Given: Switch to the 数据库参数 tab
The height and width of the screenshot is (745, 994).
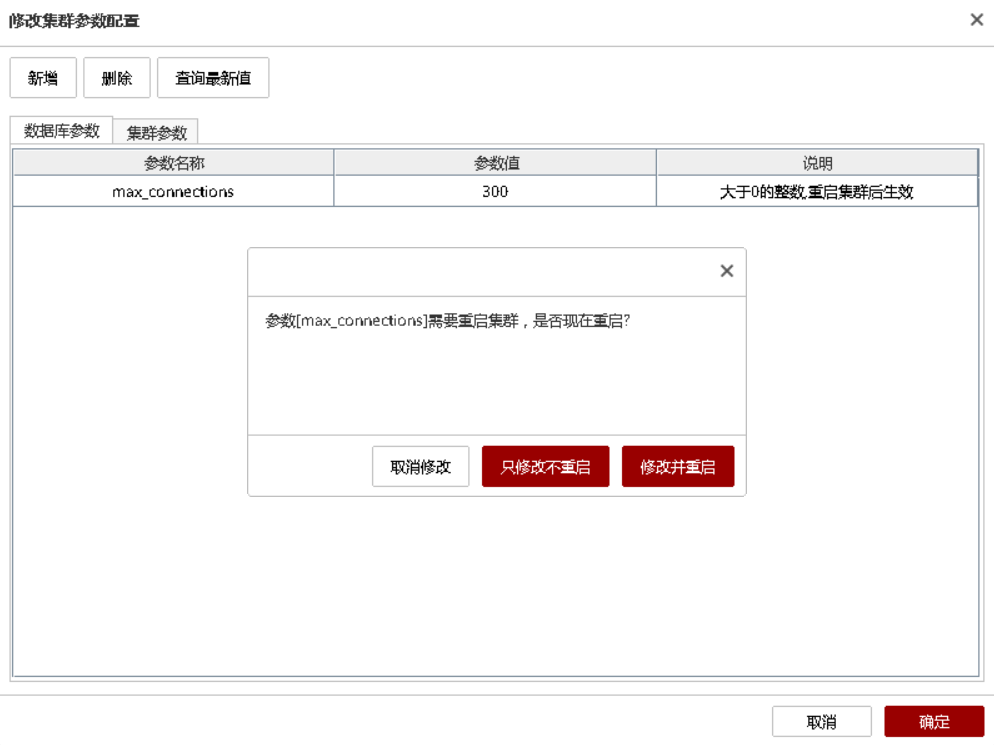Looking at the screenshot, I should coord(62,131).
